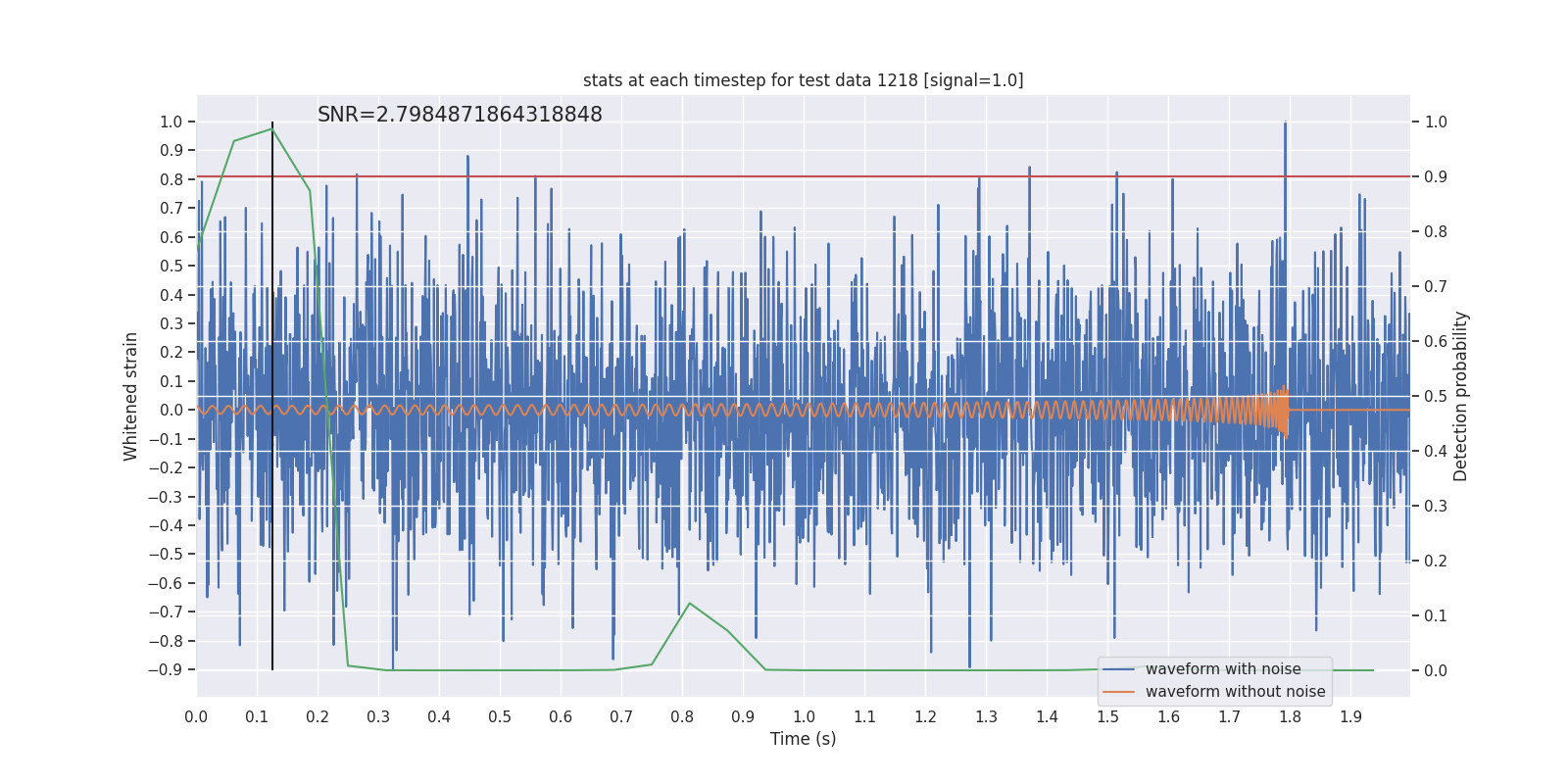Click the Whitened strain tick label 0.8
Viewport: 1568px width, 784px height.
point(171,179)
